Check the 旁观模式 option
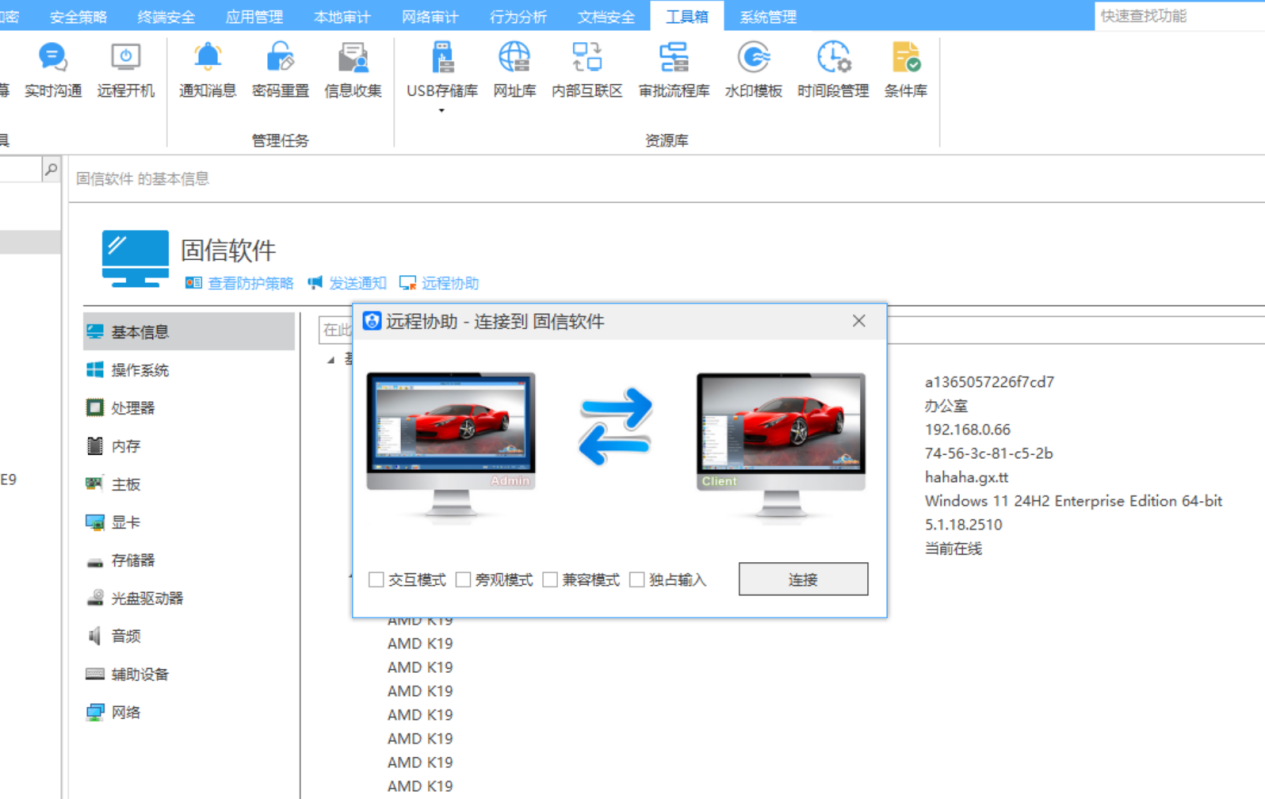Viewport: 1265px width, 799px height. tap(464, 579)
